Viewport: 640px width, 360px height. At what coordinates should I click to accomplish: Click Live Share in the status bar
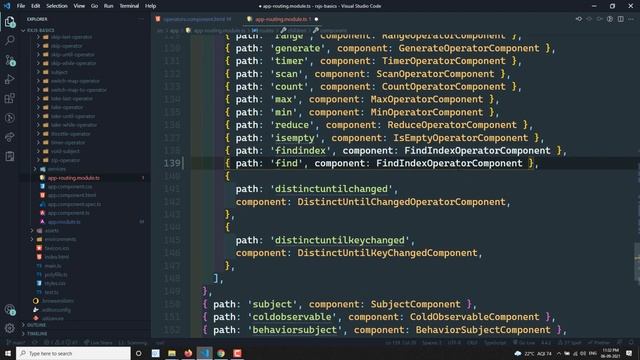tap(98, 343)
